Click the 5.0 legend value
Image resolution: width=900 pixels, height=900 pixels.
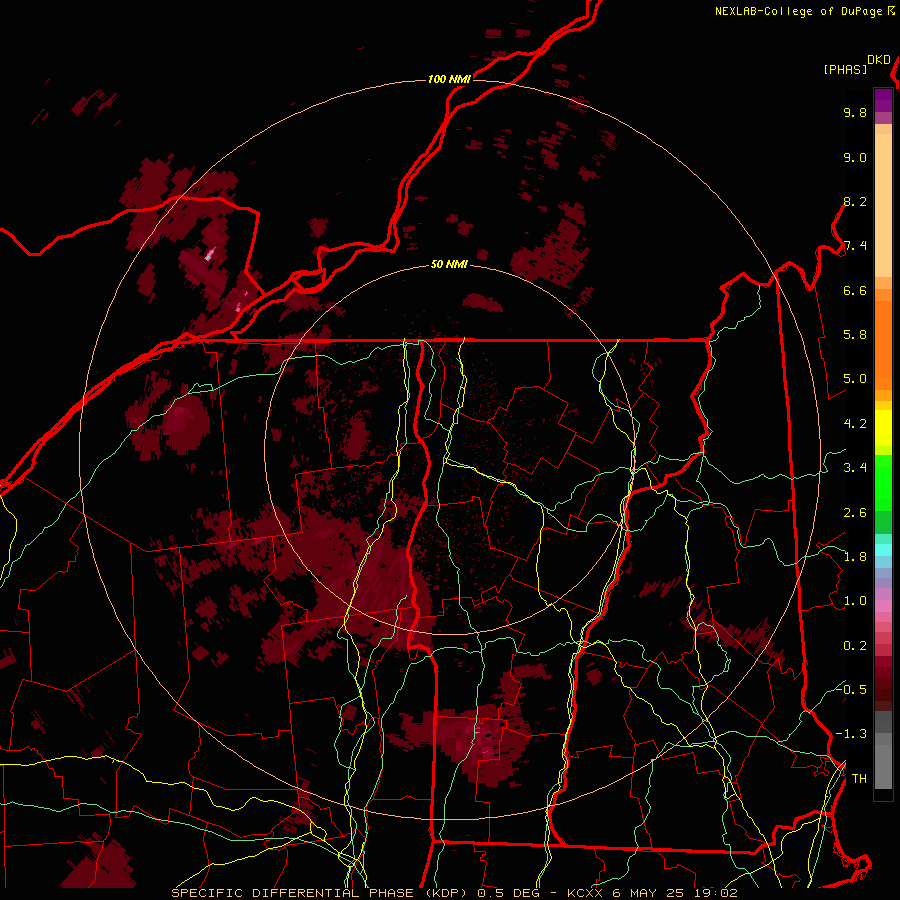pyautogui.click(x=855, y=379)
